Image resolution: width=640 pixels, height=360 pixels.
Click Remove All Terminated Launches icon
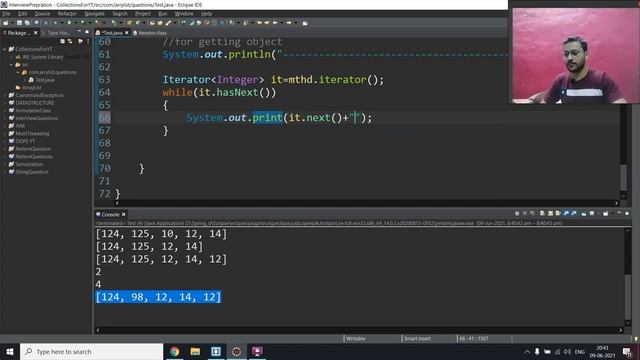click(532, 213)
